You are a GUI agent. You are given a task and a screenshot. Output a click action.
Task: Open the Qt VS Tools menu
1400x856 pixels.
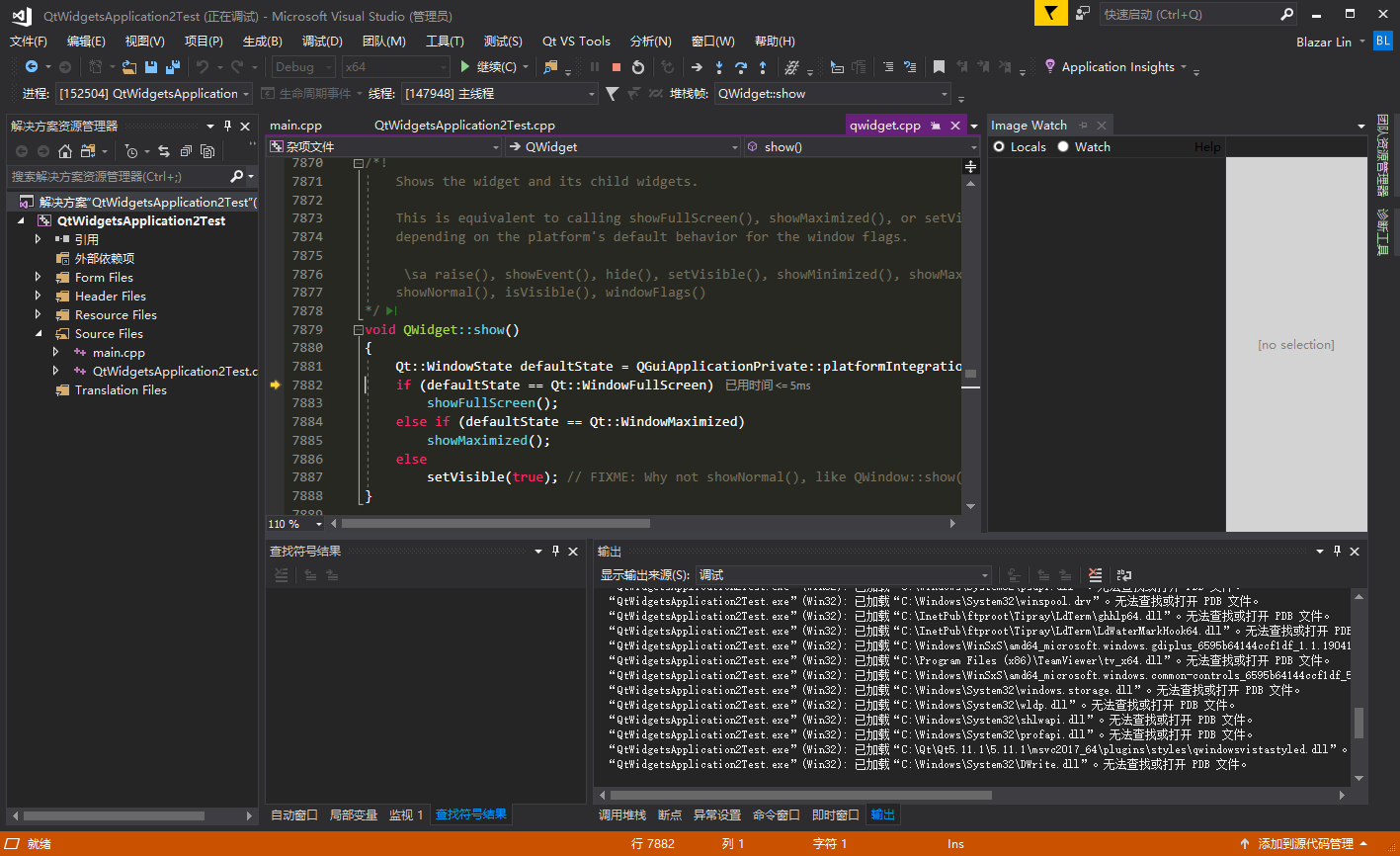(x=576, y=41)
